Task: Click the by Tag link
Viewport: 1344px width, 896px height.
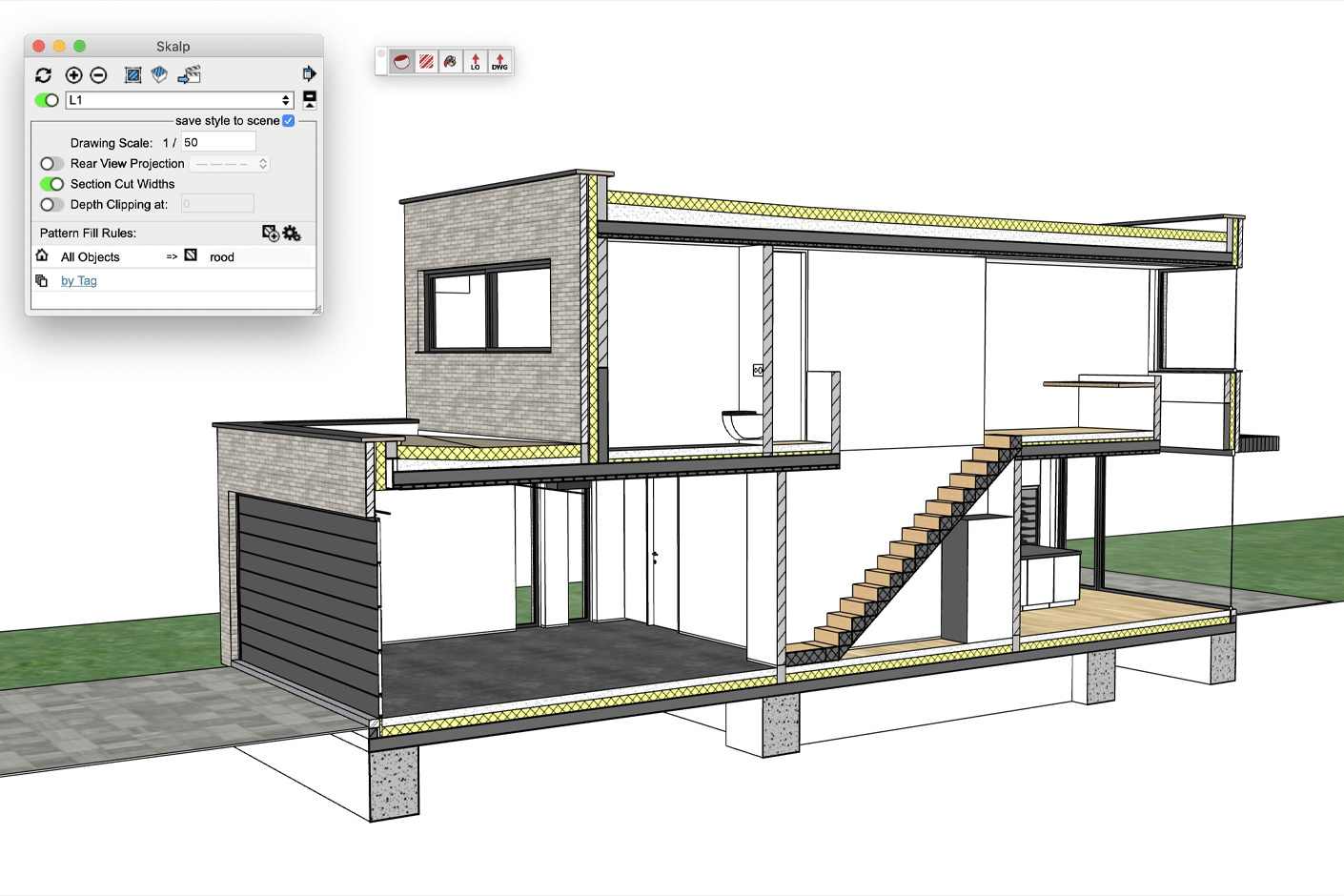Action: [78, 280]
